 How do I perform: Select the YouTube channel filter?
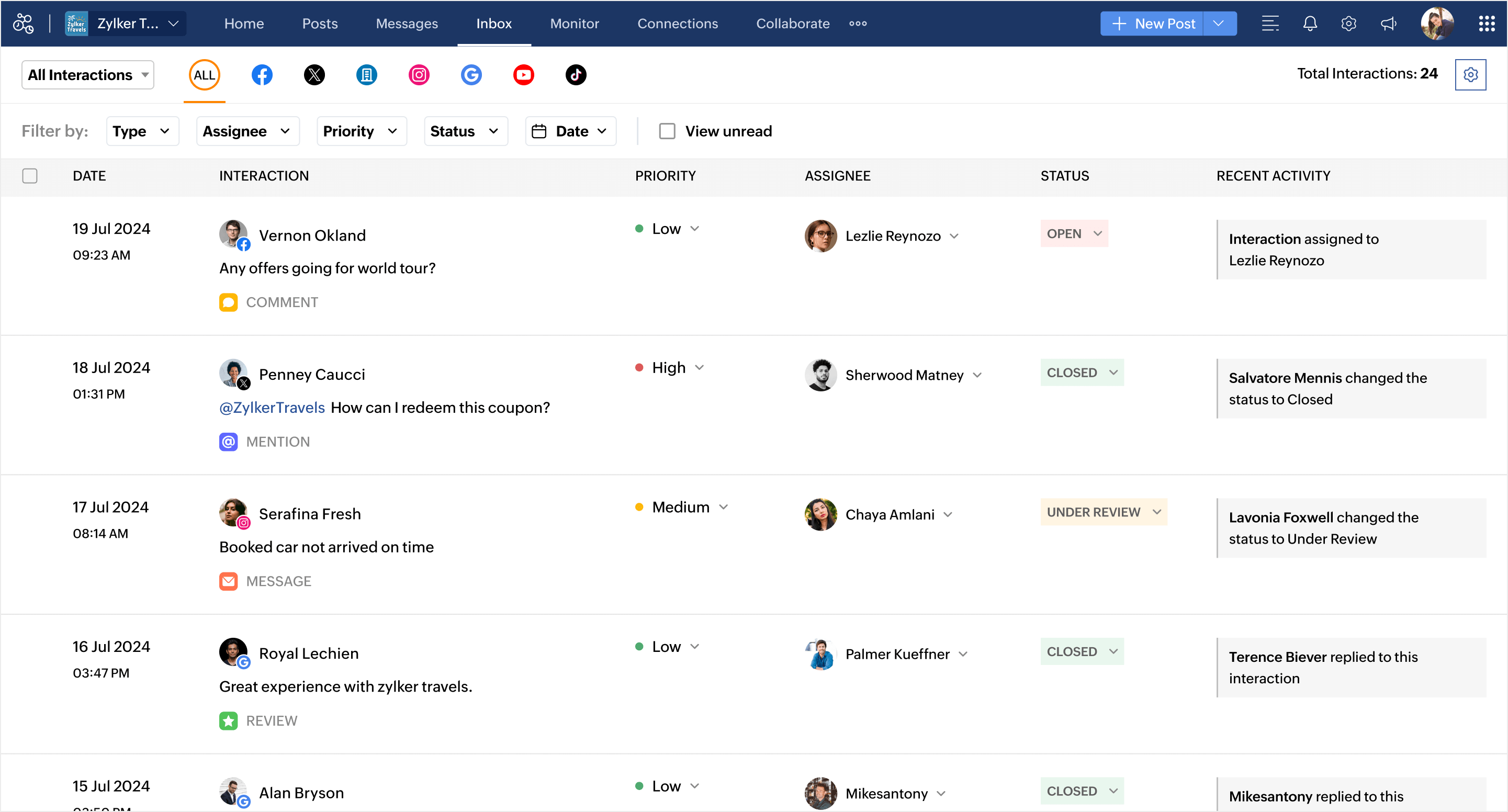tap(524, 74)
